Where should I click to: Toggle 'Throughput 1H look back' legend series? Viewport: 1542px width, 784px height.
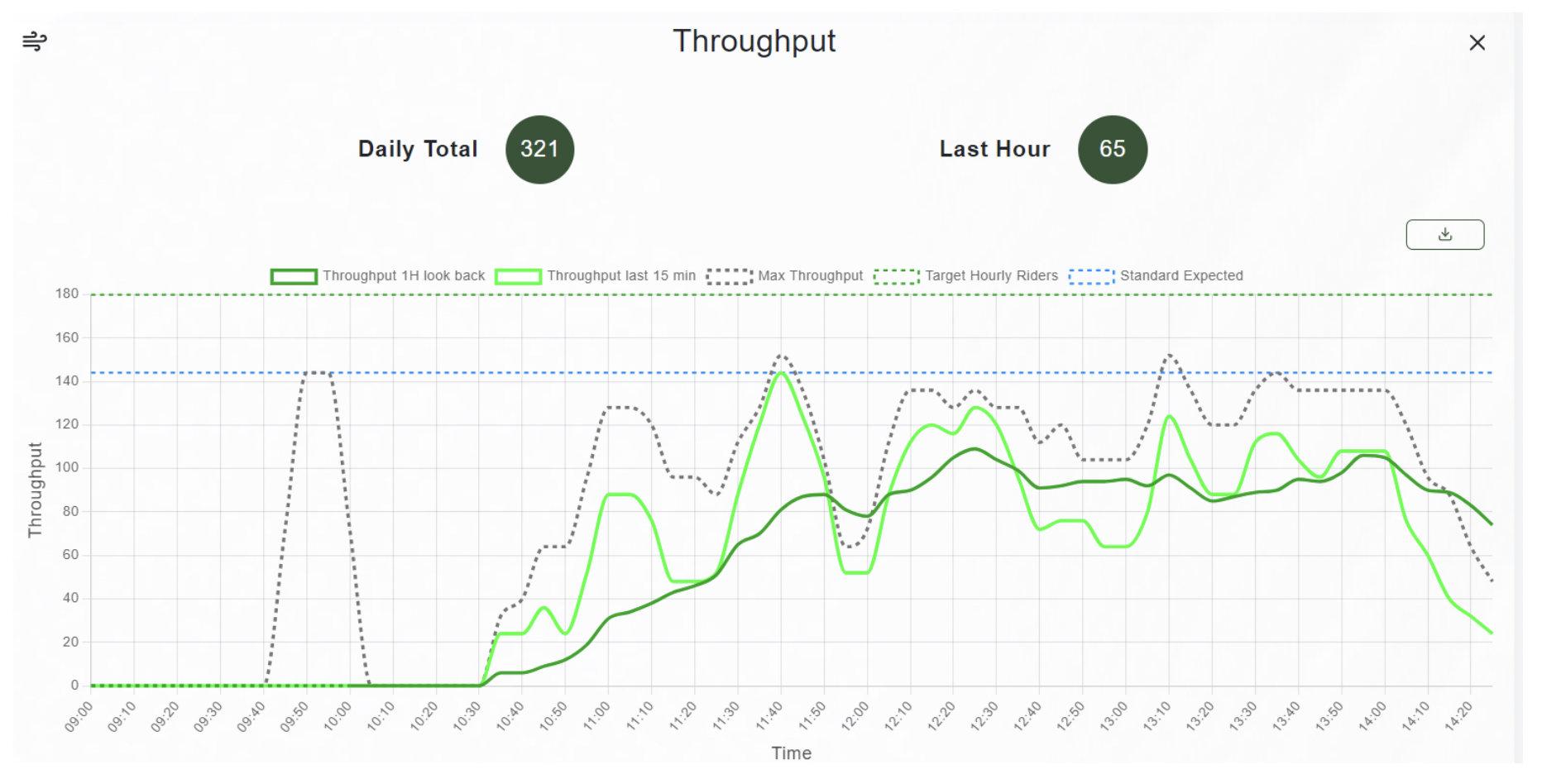click(x=377, y=275)
